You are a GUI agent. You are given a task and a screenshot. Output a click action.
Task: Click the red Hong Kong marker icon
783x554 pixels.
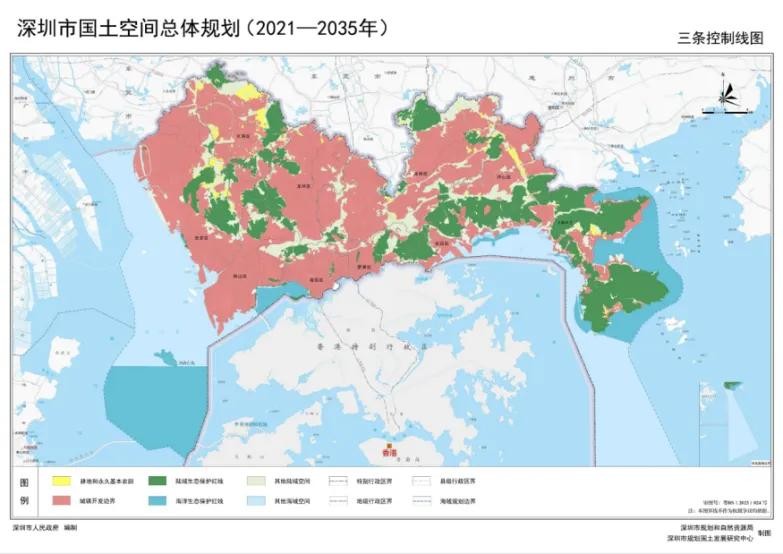(x=389, y=446)
